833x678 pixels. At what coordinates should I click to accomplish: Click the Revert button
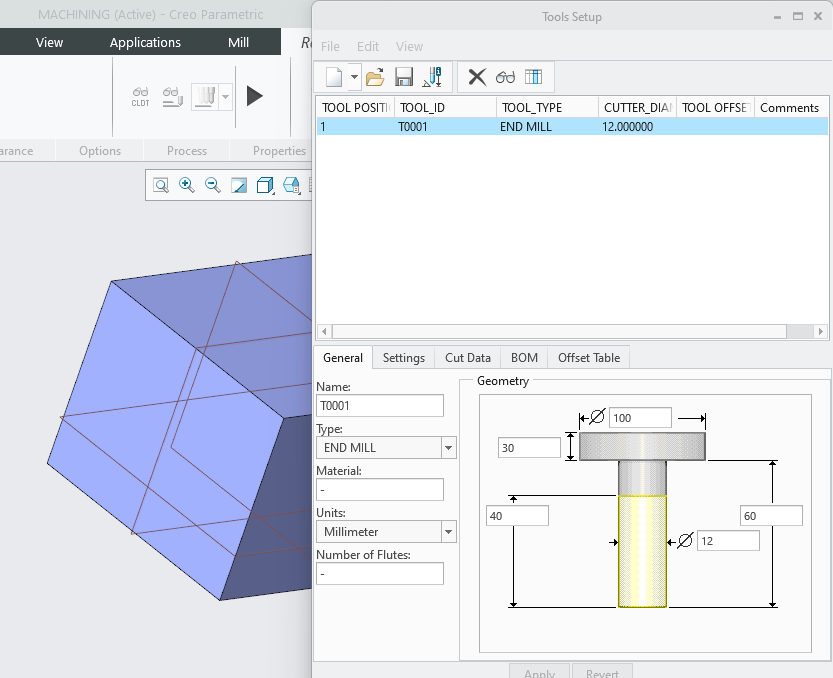602,671
